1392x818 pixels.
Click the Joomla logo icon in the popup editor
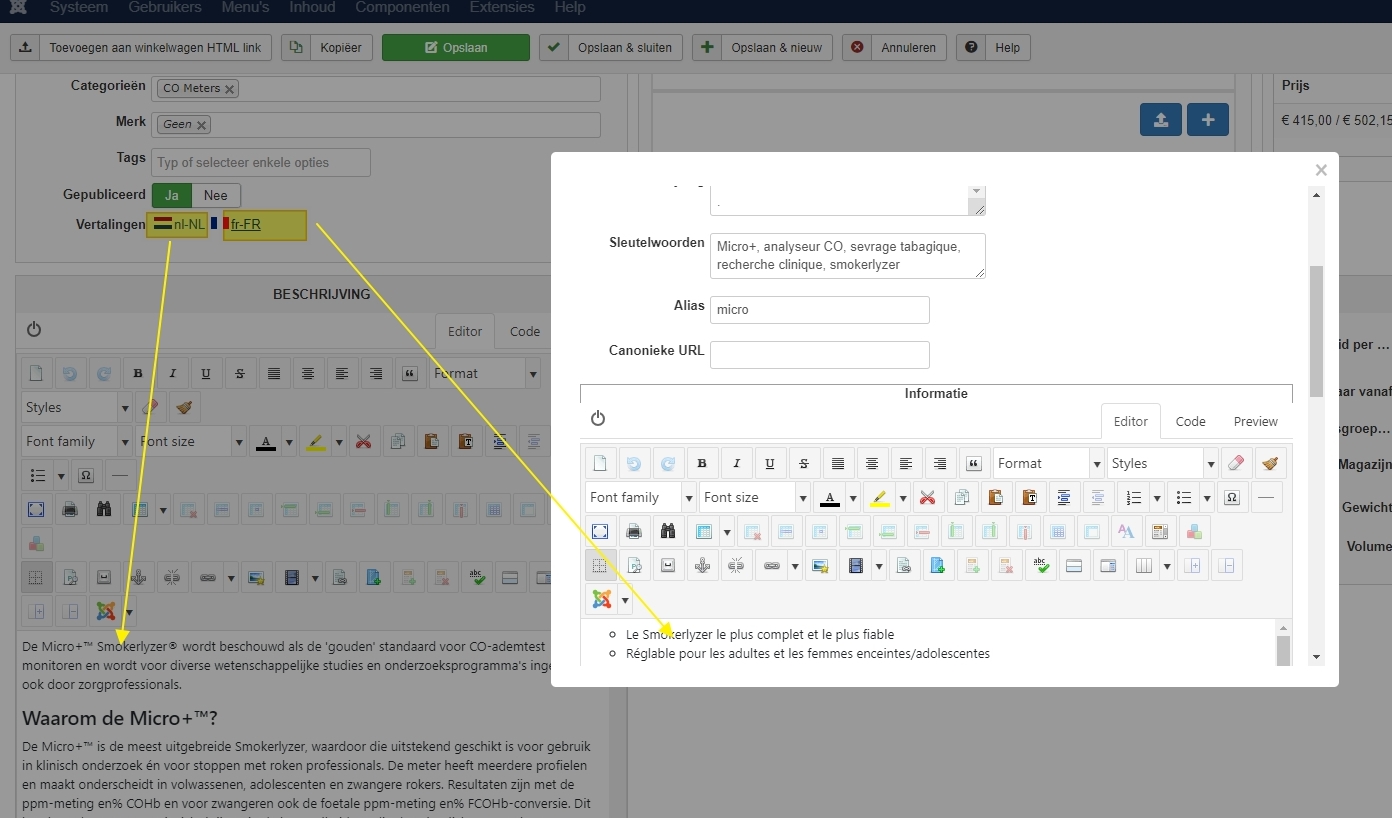coord(601,599)
